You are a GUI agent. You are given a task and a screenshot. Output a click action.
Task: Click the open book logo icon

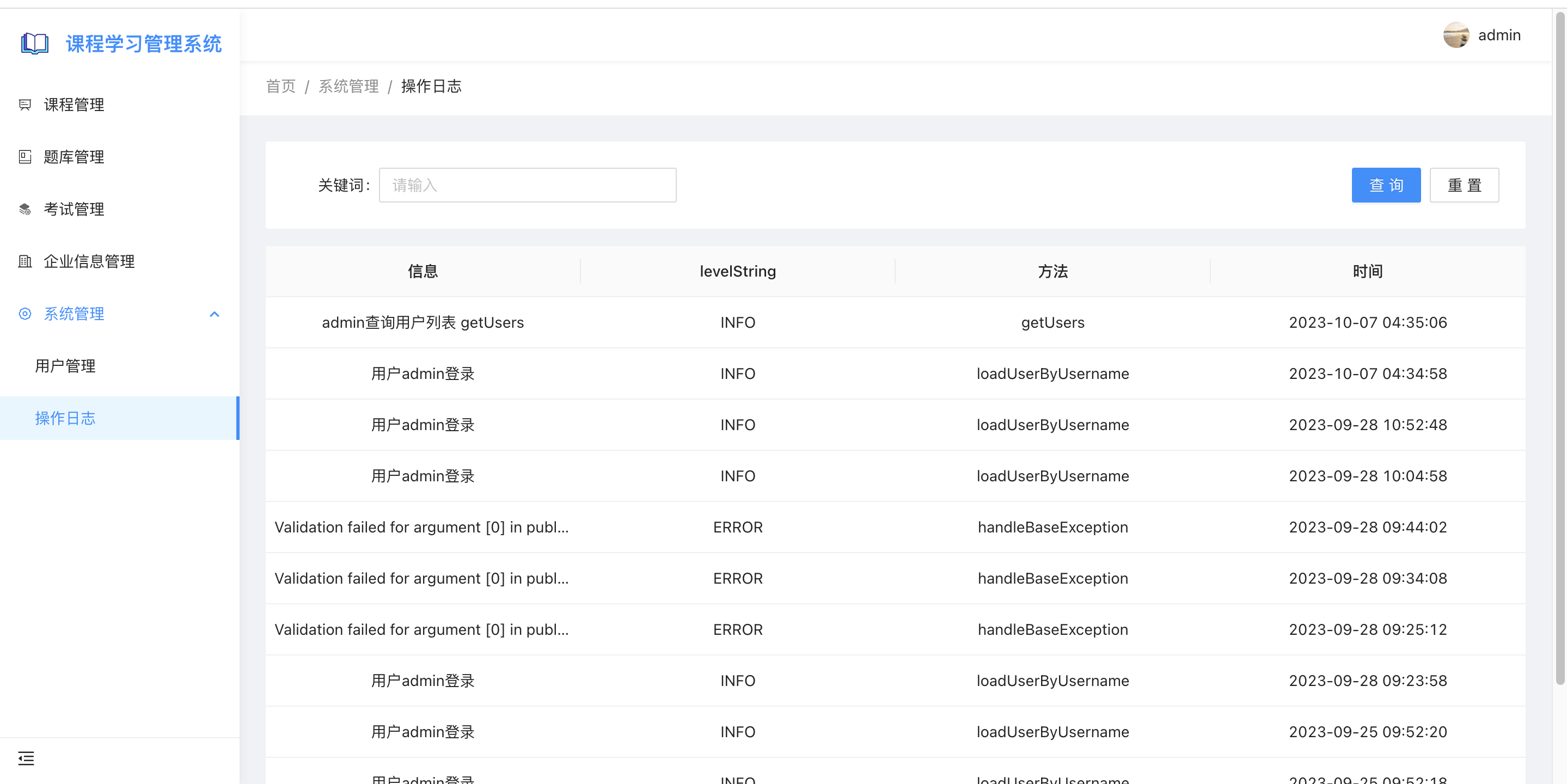[x=35, y=44]
